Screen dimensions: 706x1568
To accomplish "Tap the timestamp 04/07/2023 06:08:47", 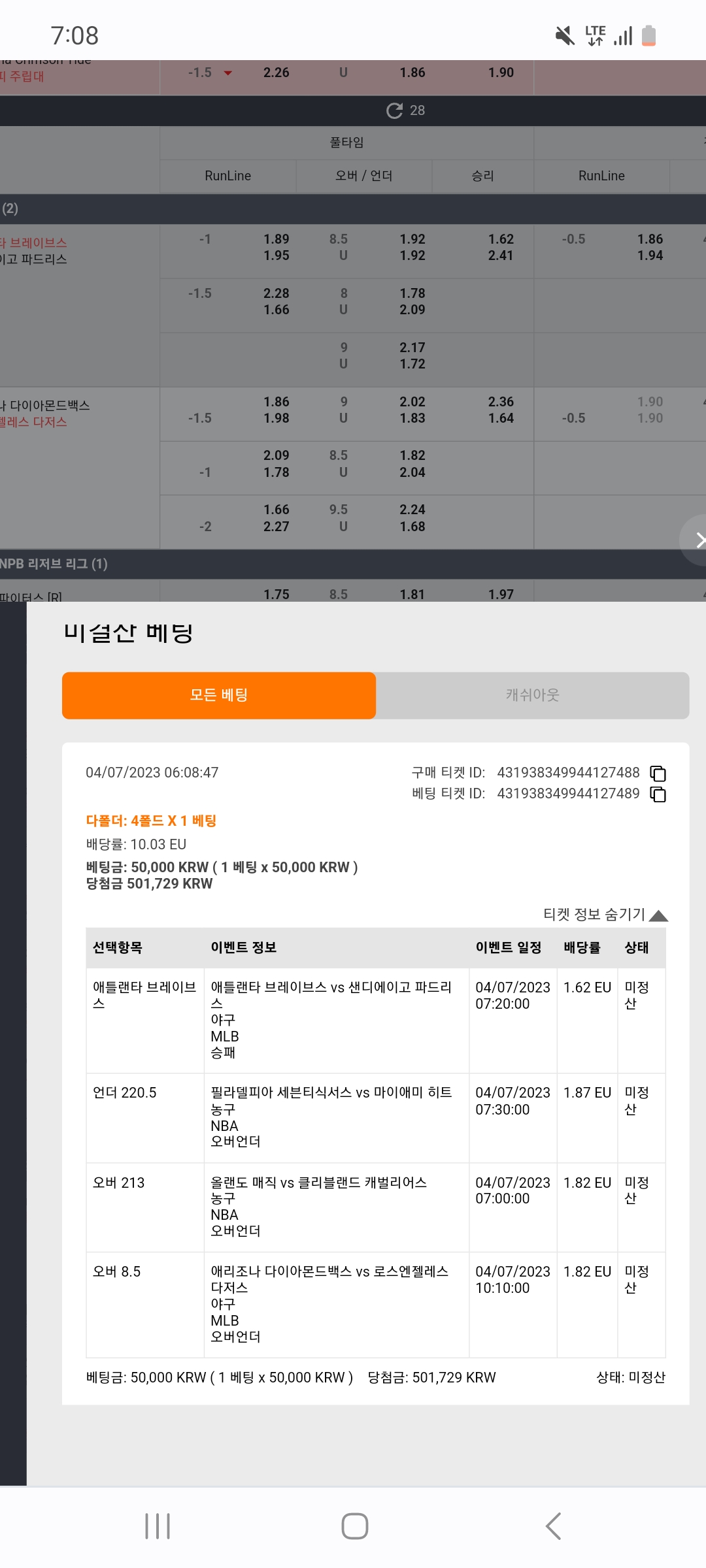I will click(152, 772).
